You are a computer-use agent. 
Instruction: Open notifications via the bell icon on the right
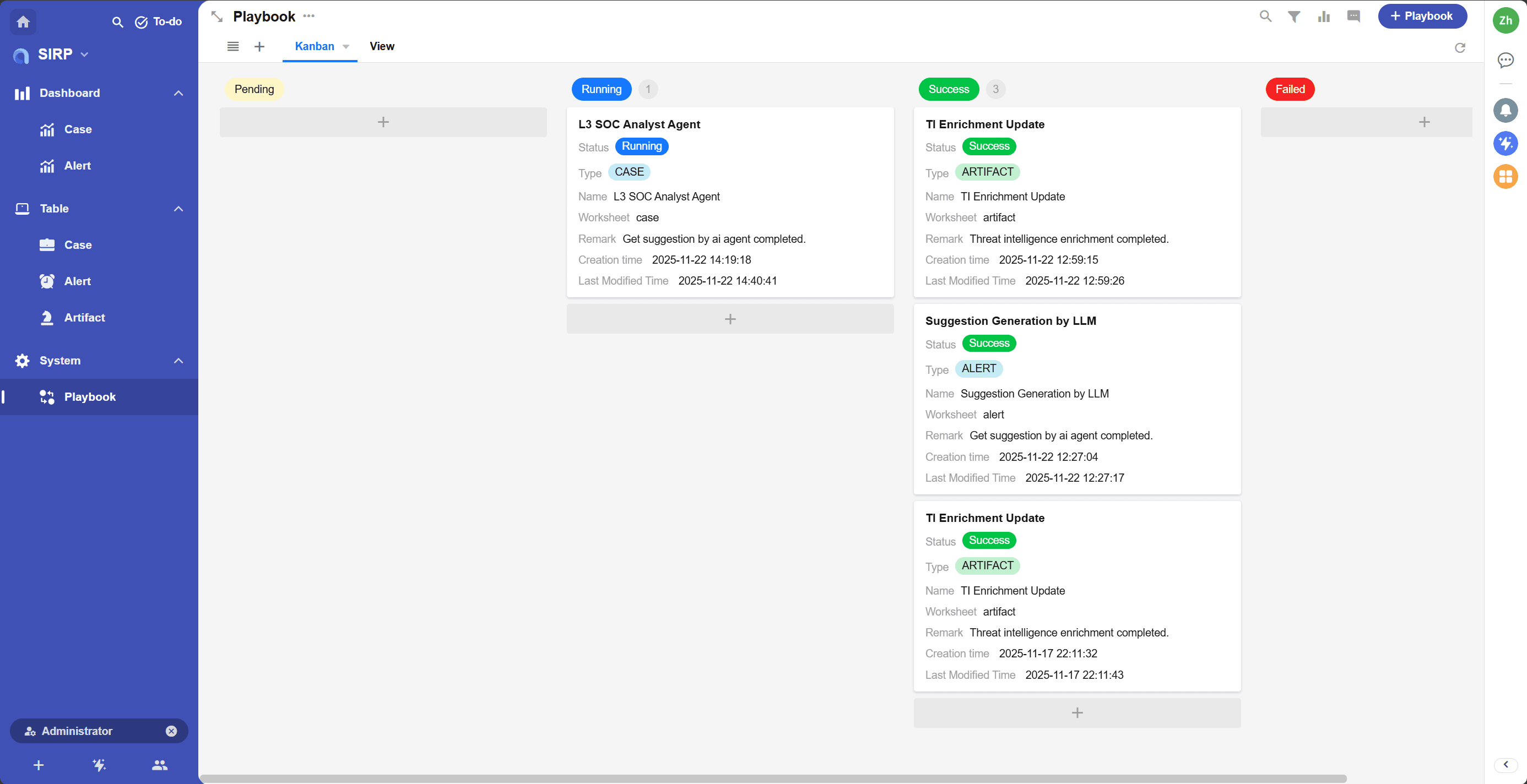1505,110
